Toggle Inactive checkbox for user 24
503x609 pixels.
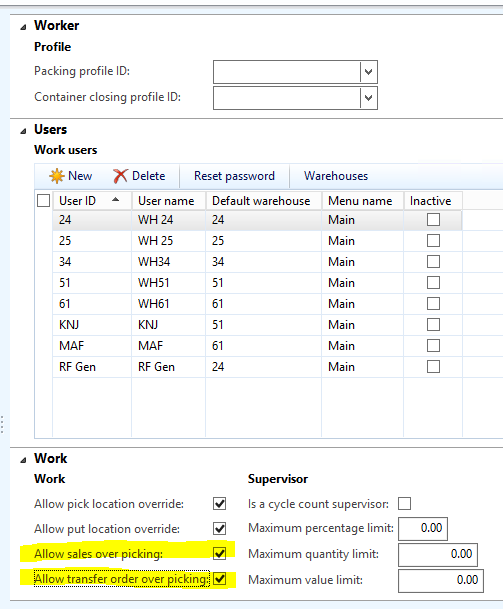tap(433, 219)
